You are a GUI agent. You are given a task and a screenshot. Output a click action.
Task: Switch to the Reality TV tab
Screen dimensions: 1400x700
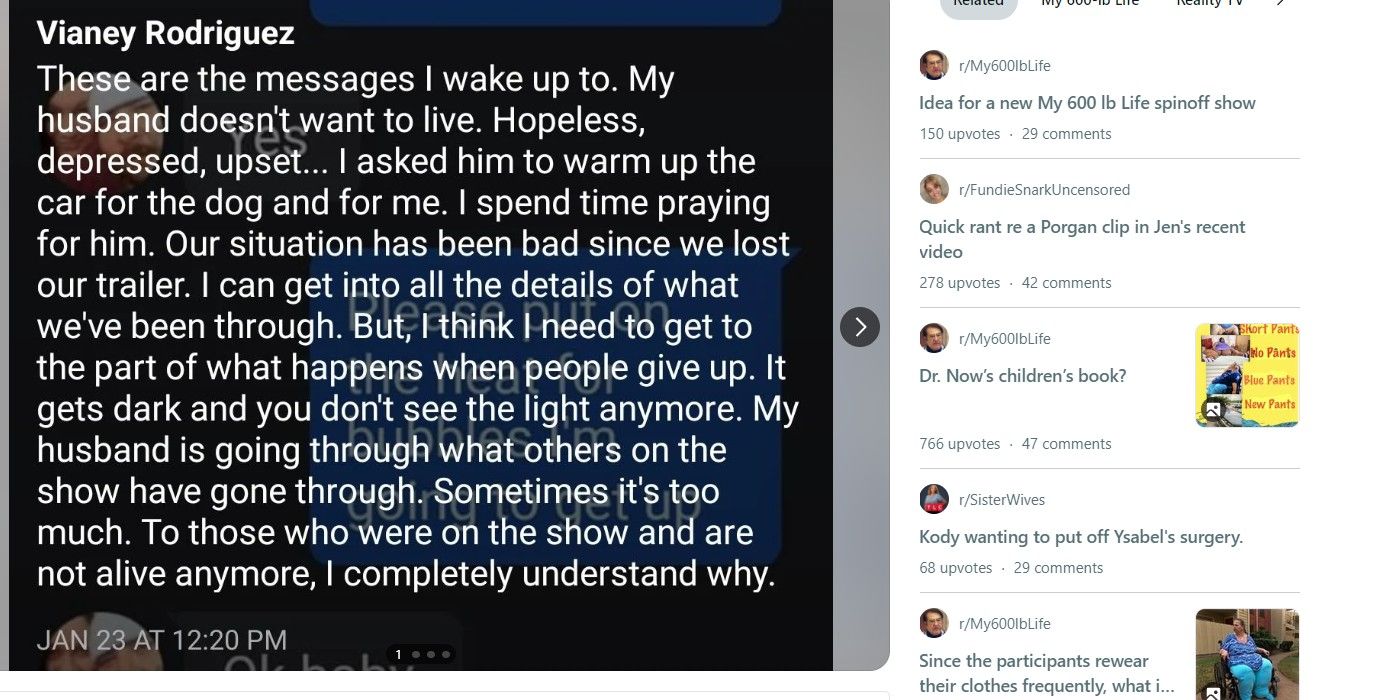[1209, 3]
